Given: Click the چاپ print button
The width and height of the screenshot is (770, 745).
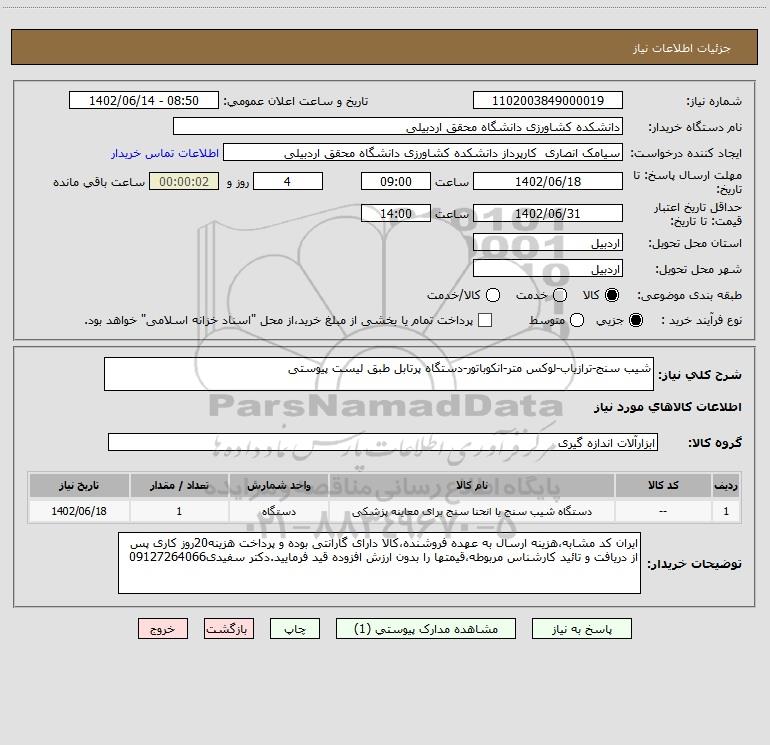Looking at the screenshot, I should click(x=295, y=629).
